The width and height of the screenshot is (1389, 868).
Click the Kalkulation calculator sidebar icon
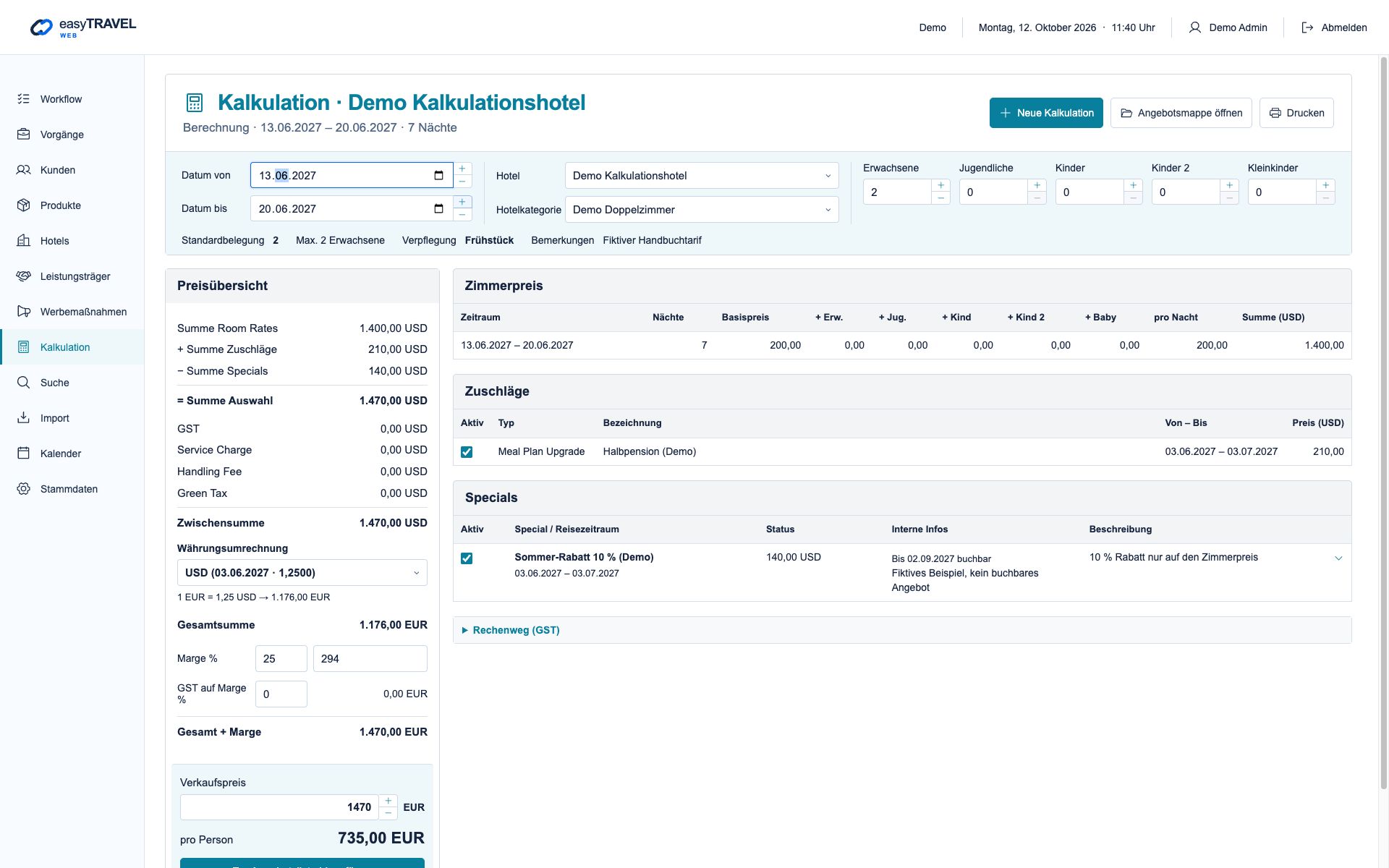click(24, 347)
